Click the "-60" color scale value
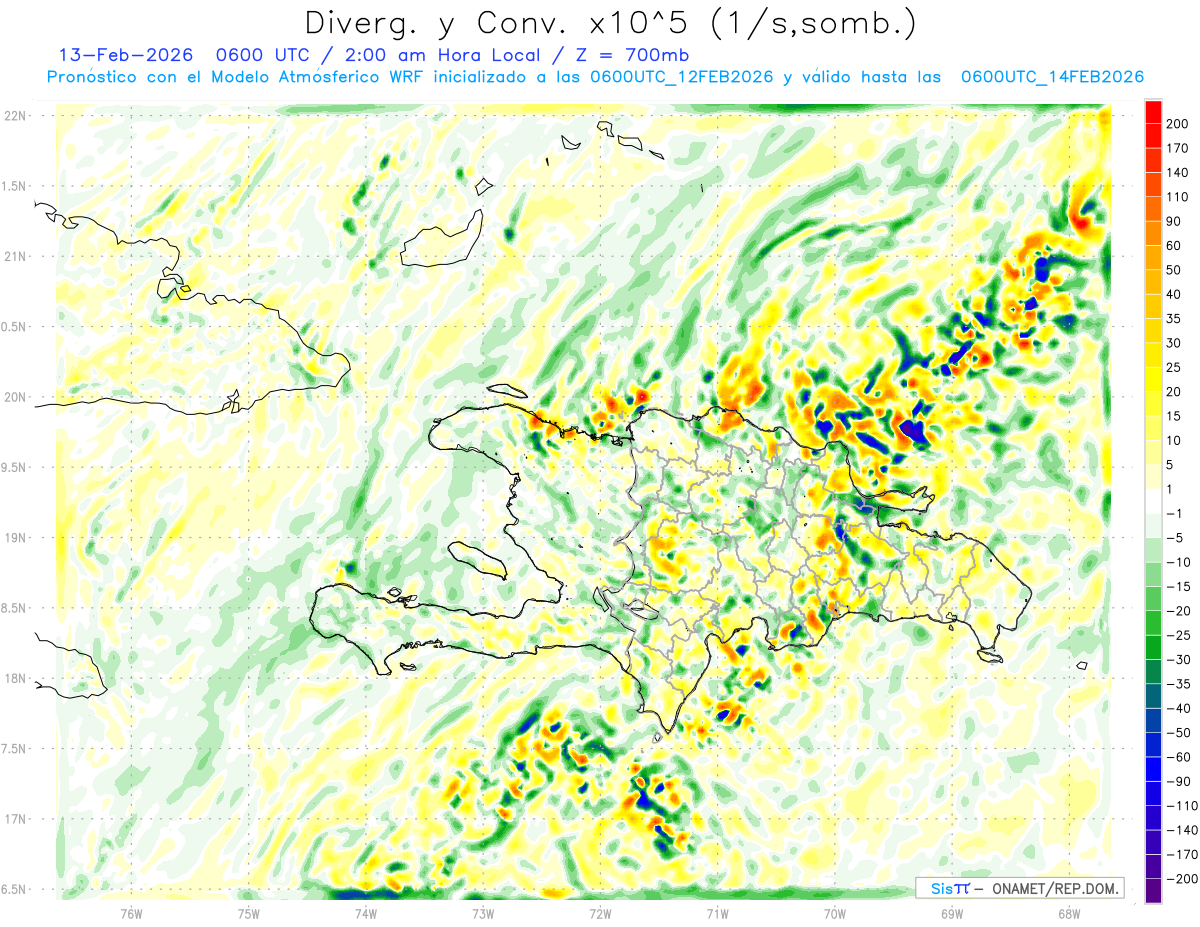The height and width of the screenshot is (927, 1200). [1179, 757]
